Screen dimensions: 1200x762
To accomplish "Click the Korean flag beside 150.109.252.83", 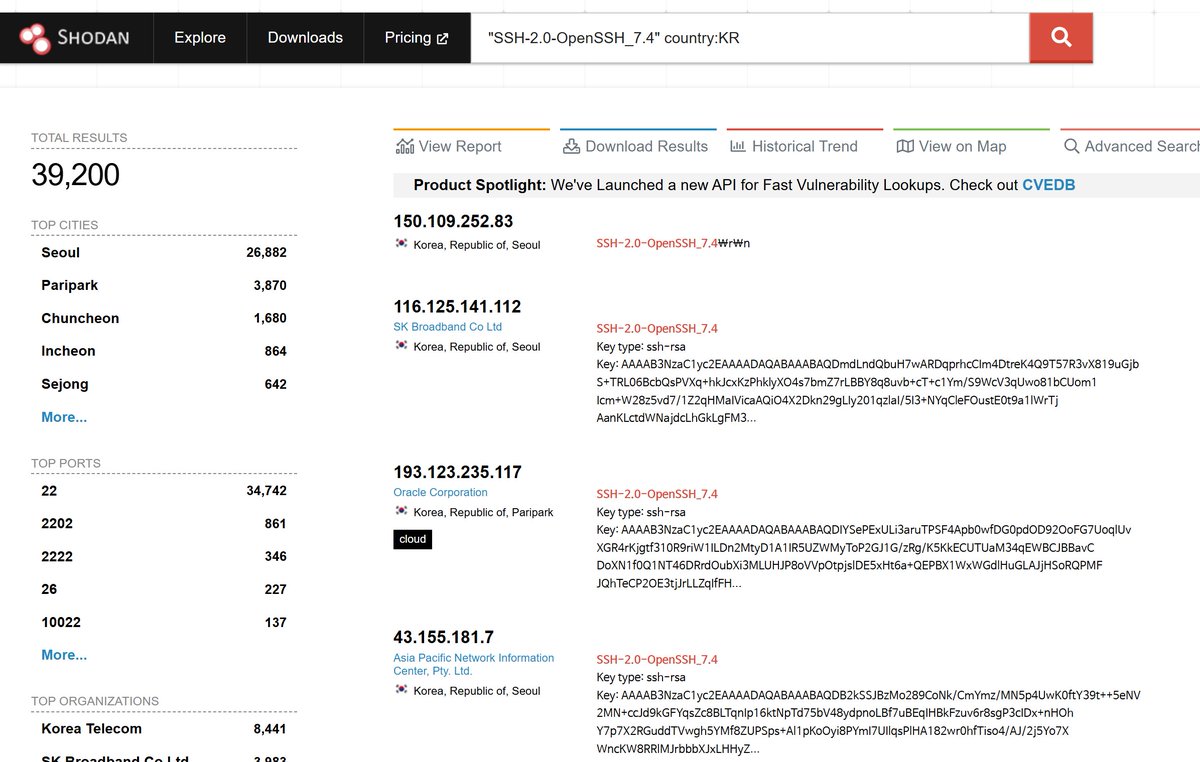I will (x=401, y=244).
